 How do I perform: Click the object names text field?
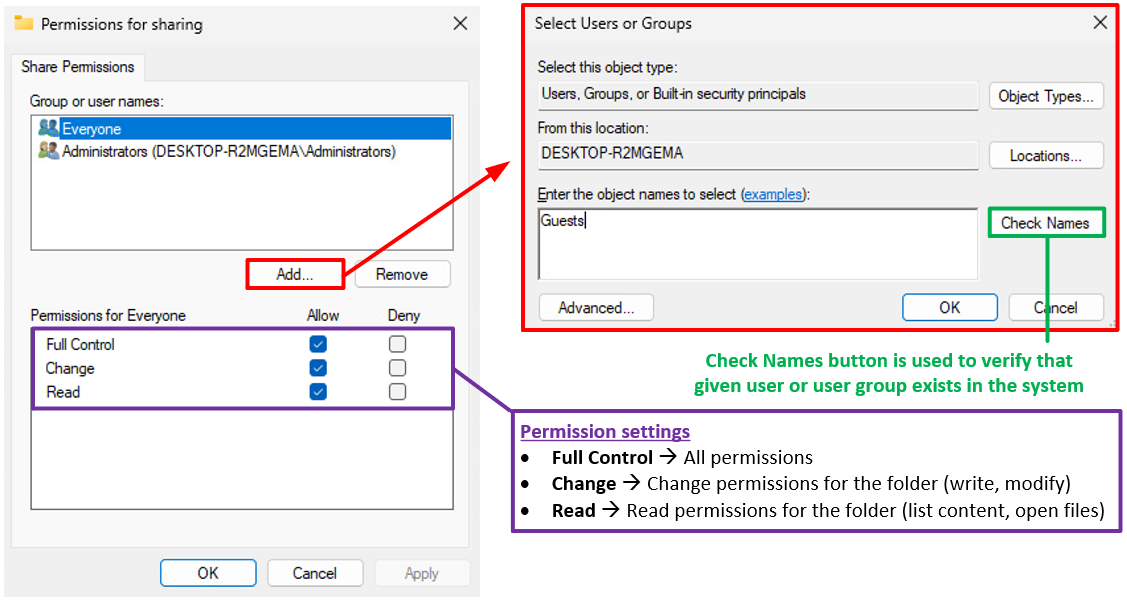(757, 244)
